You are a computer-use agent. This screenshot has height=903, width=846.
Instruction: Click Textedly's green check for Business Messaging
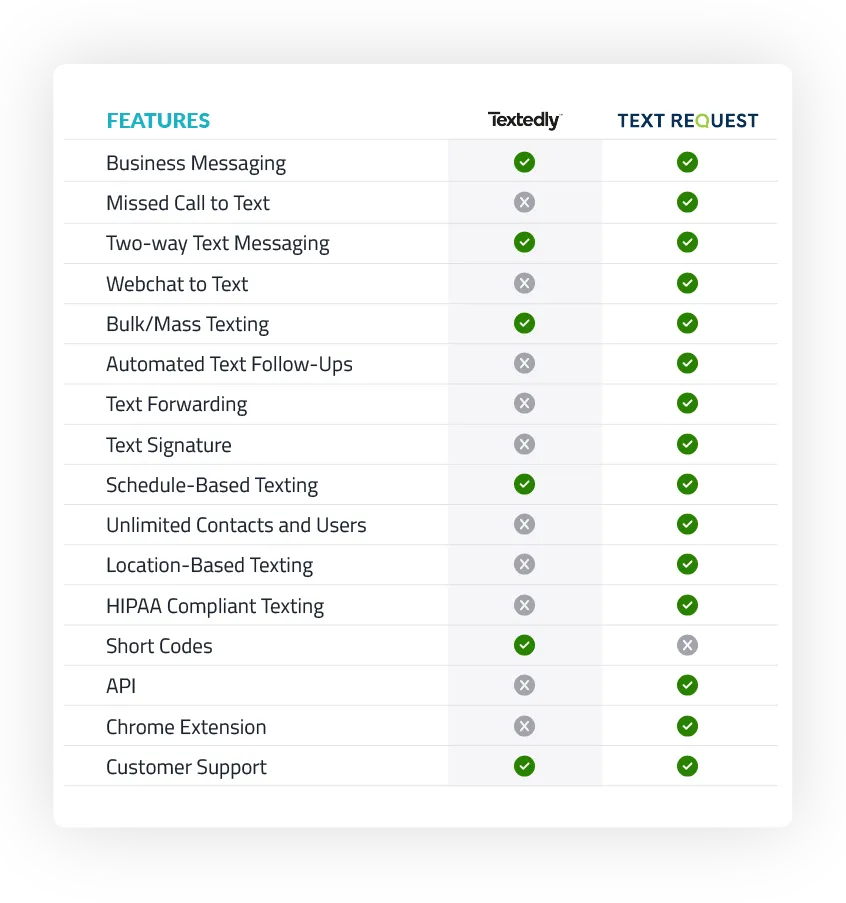tap(524, 162)
